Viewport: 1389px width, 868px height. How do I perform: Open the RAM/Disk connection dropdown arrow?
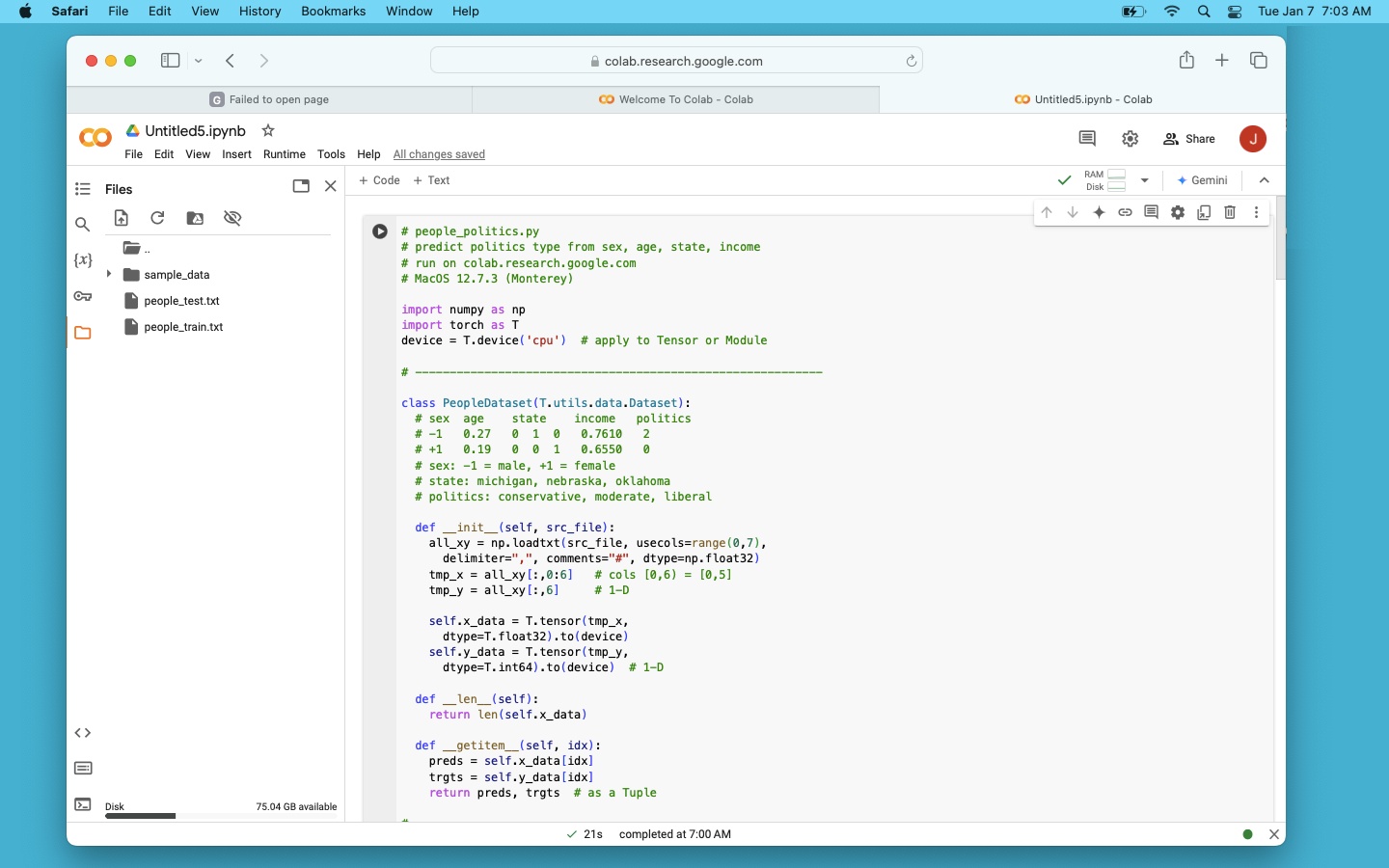[x=1145, y=180]
